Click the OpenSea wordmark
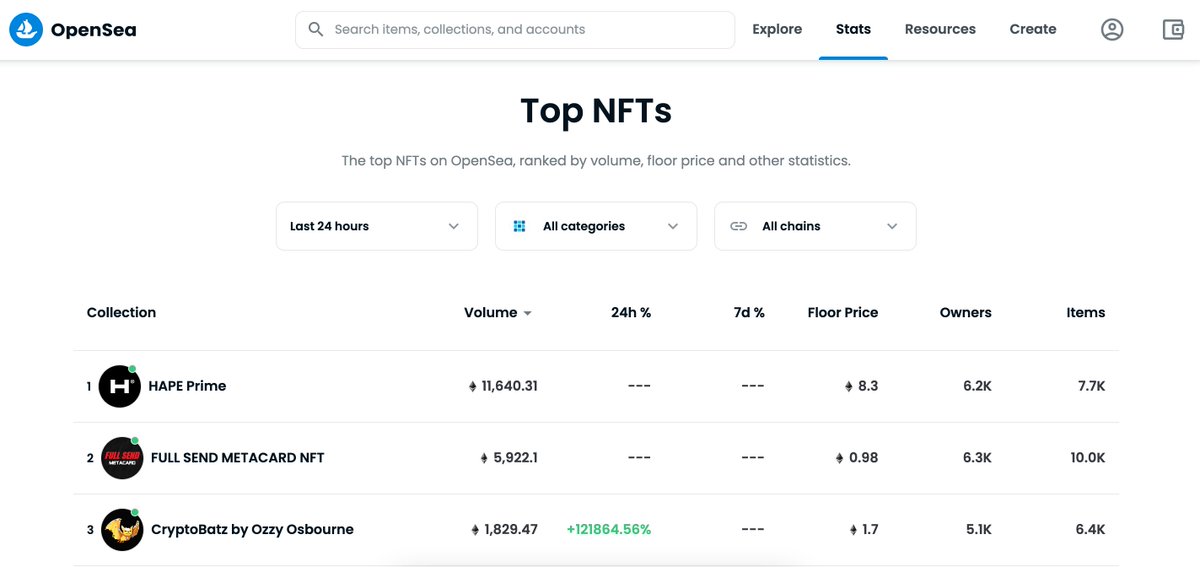Viewport: 1200px width, 567px height. 93,30
